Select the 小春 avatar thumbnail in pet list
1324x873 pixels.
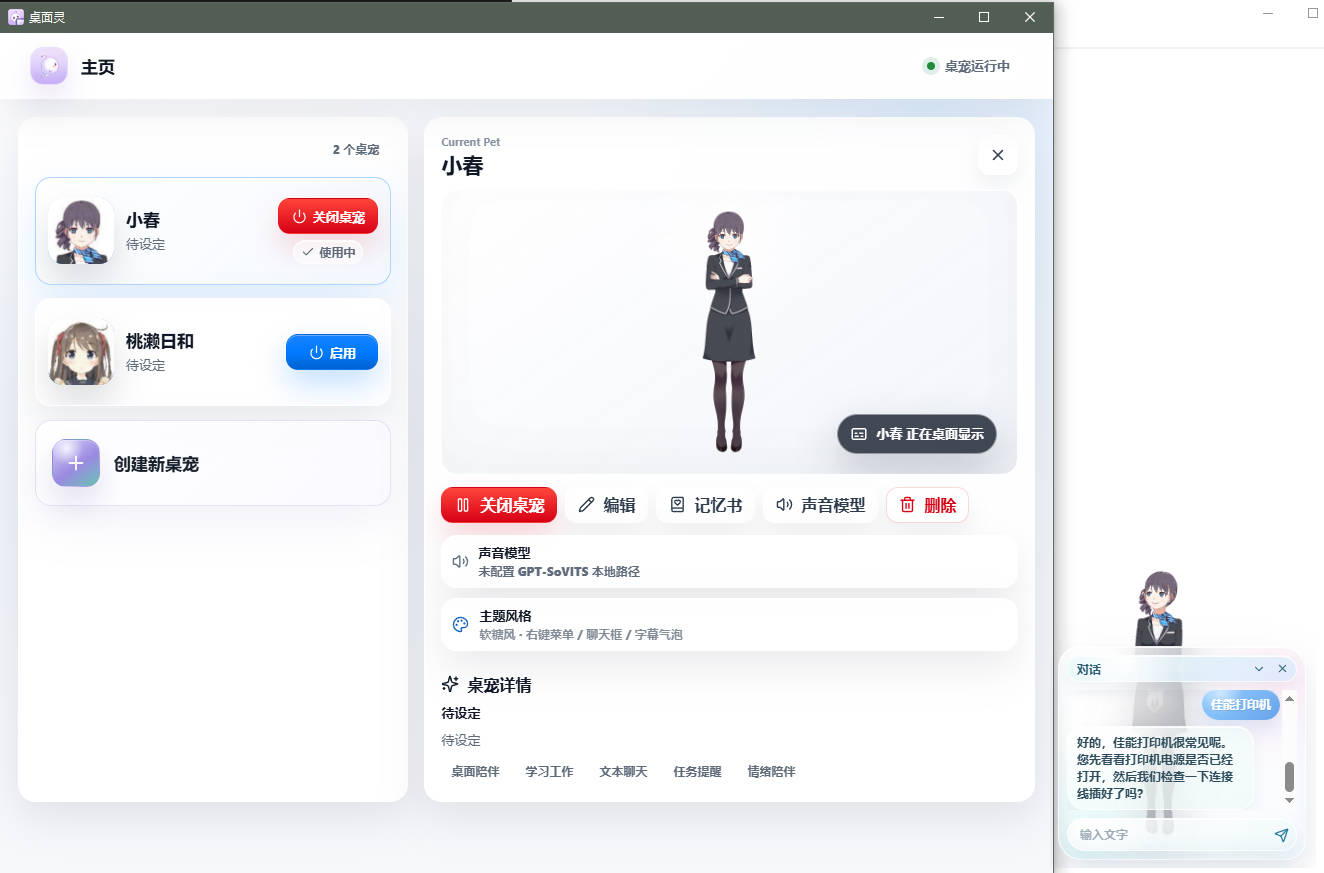tap(80, 231)
